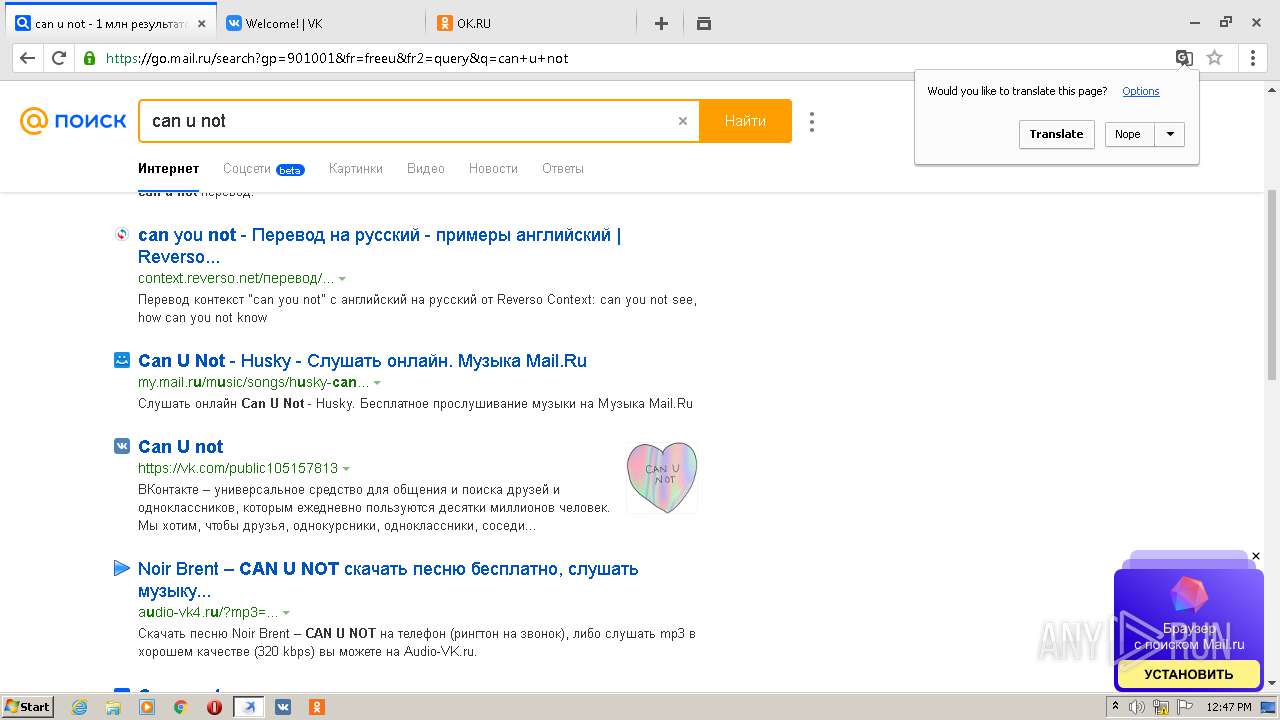The image size is (1280, 720).
Task: Open Chrome from the taskbar
Action: (x=181, y=707)
